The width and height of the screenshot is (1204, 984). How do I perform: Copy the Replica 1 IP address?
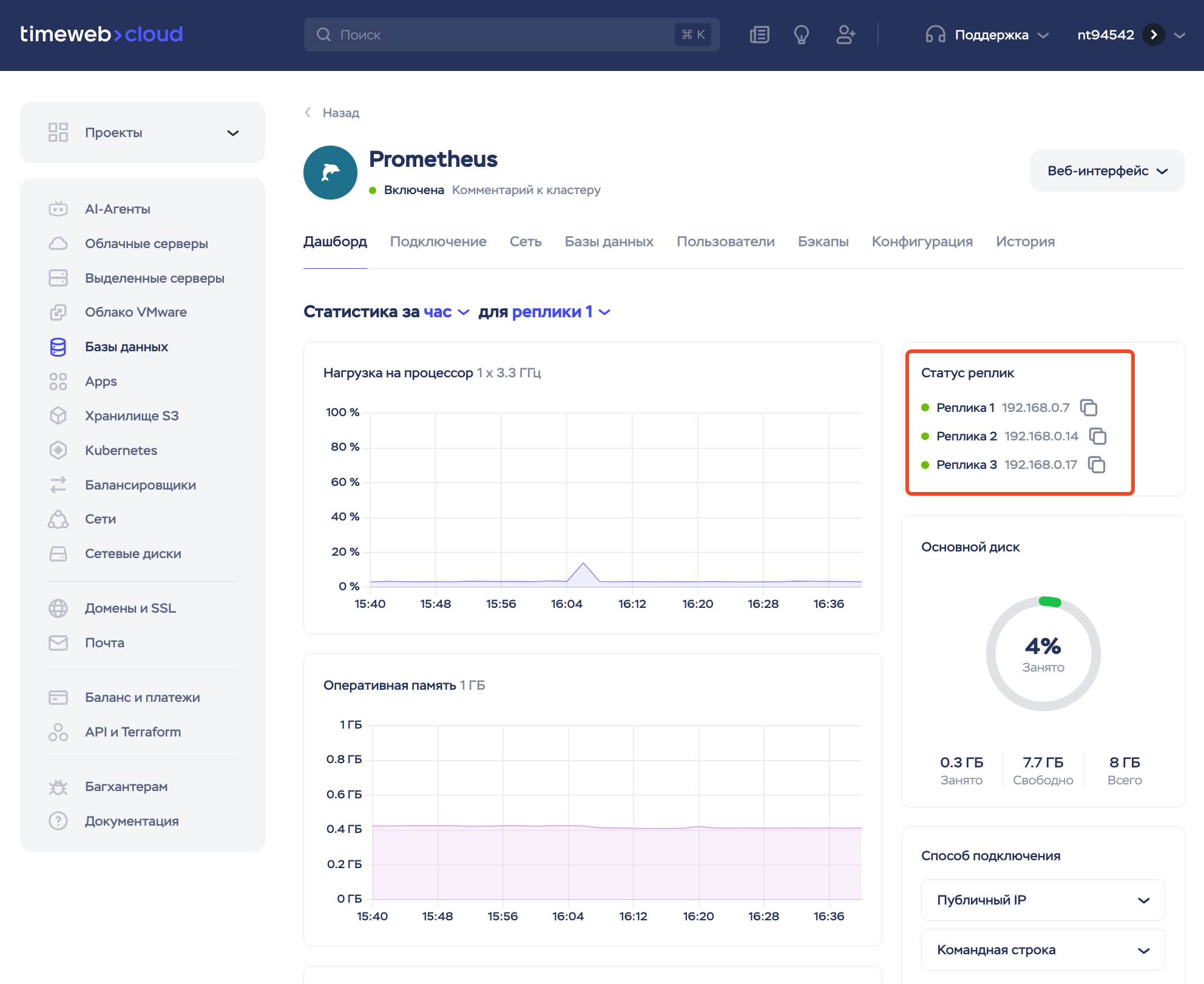(x=1089, y=408)
